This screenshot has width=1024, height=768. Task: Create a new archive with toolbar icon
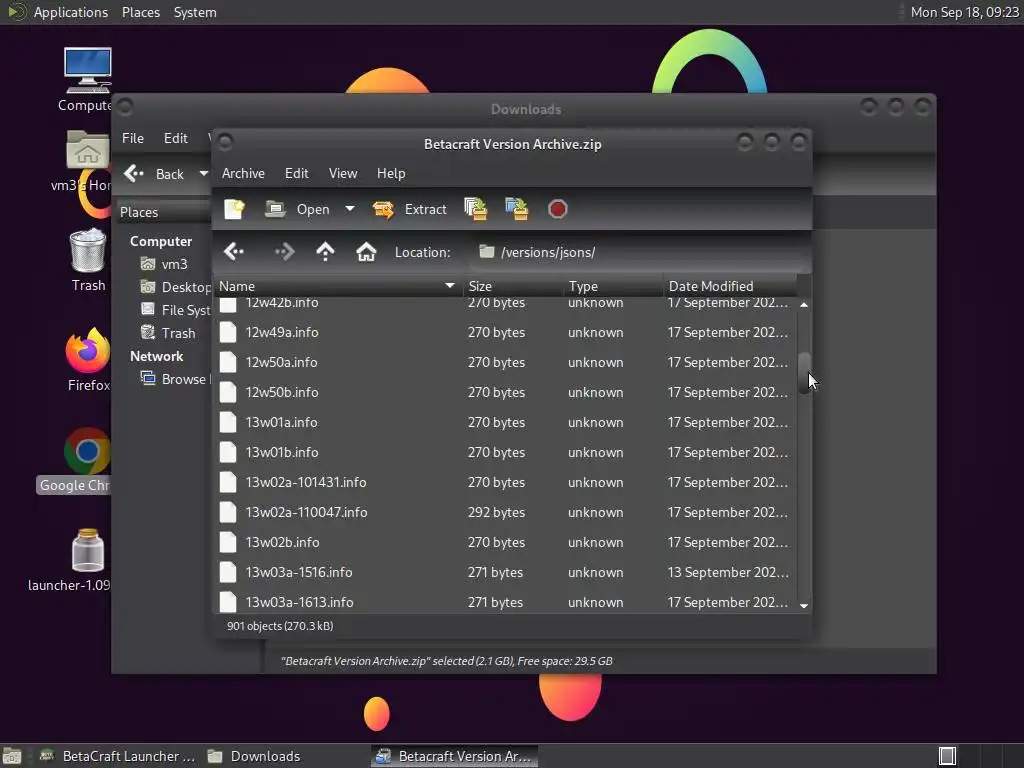[x=234, y=209]
